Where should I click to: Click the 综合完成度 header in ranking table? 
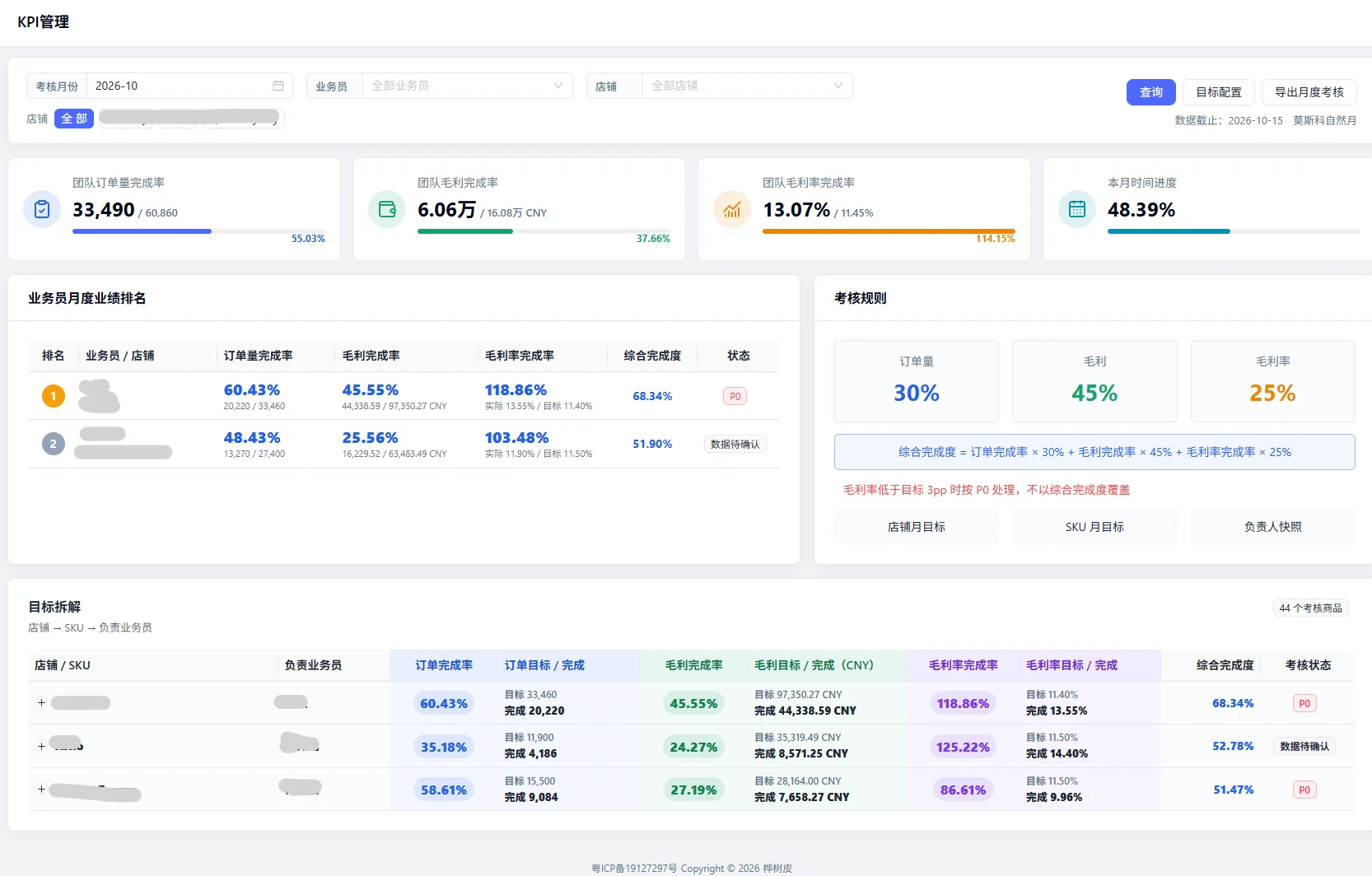click(652, 356)
